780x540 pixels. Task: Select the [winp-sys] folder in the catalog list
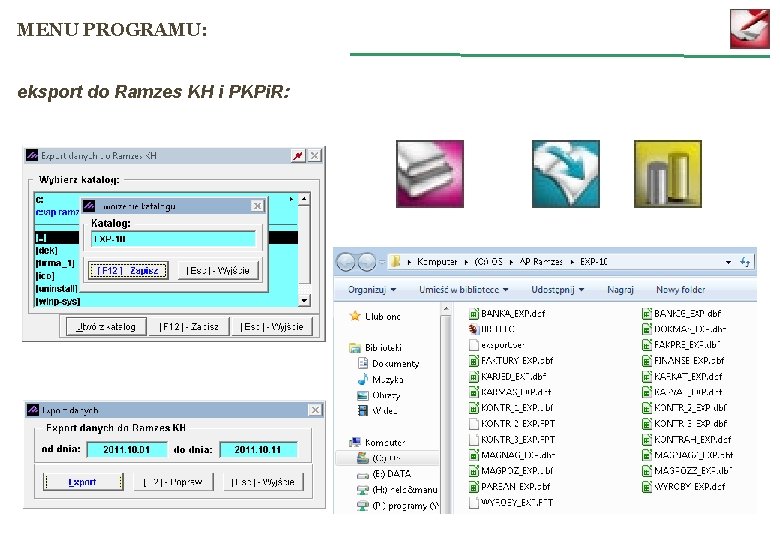click(58, 301)
